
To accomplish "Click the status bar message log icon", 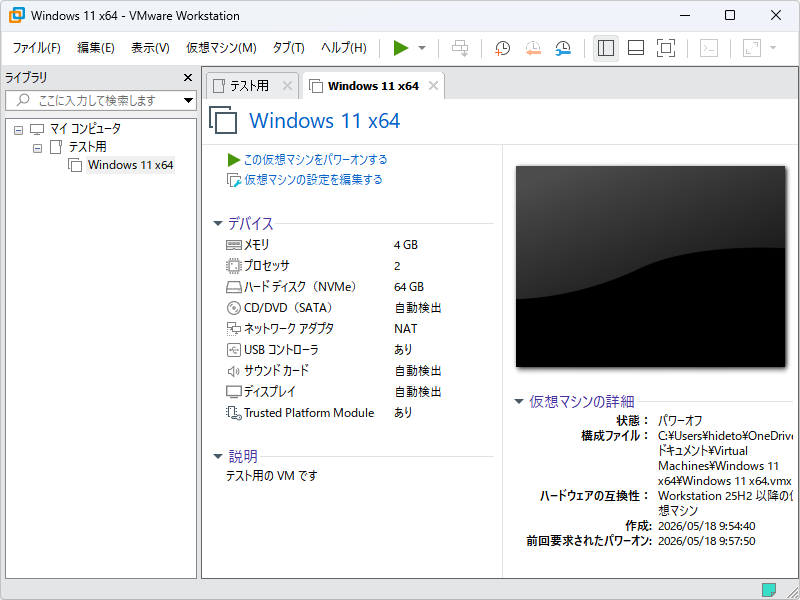I will coord(768,590).
